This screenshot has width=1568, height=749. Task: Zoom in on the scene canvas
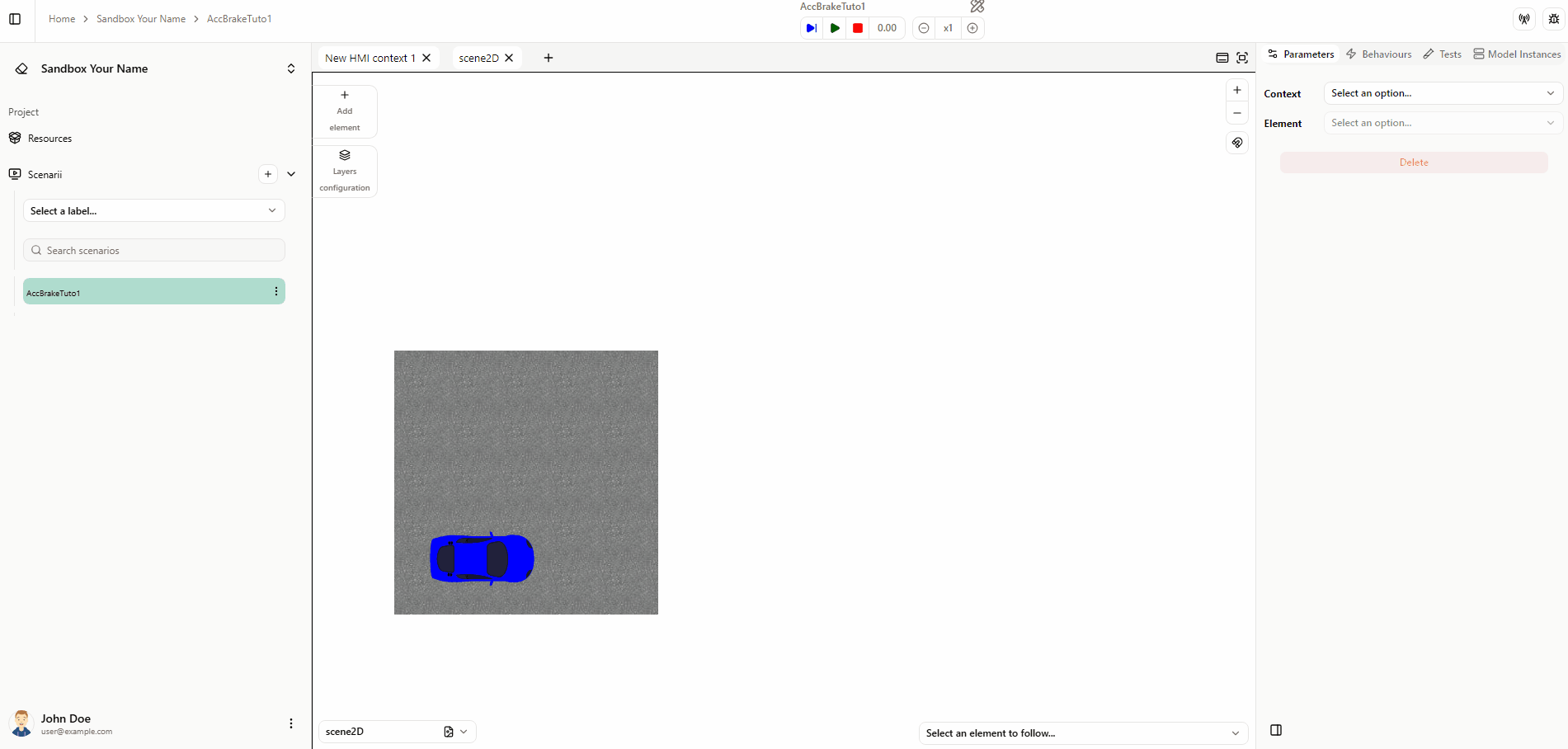pyautogui.click(x=1237, y=90)
